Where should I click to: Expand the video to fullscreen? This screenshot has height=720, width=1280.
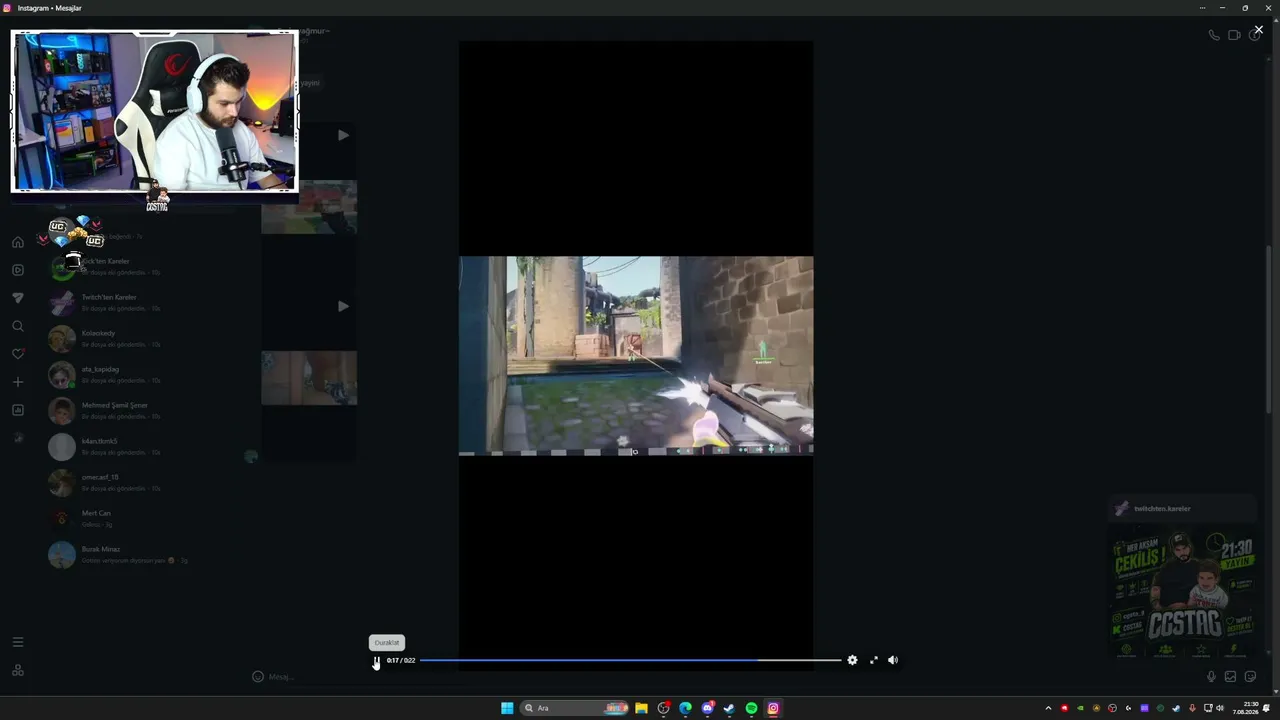click(x=874, y=660)
